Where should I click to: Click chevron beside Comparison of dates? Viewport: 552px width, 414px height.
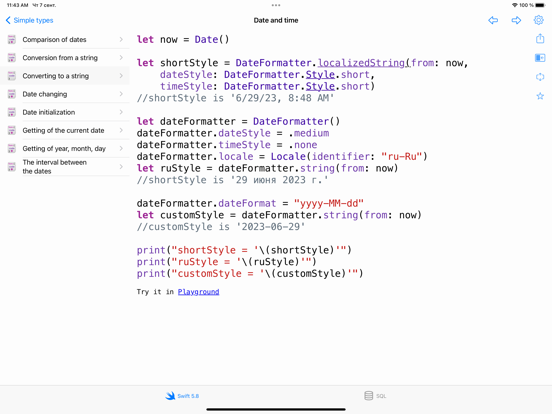pyautogui.click(x=121, y=39)
